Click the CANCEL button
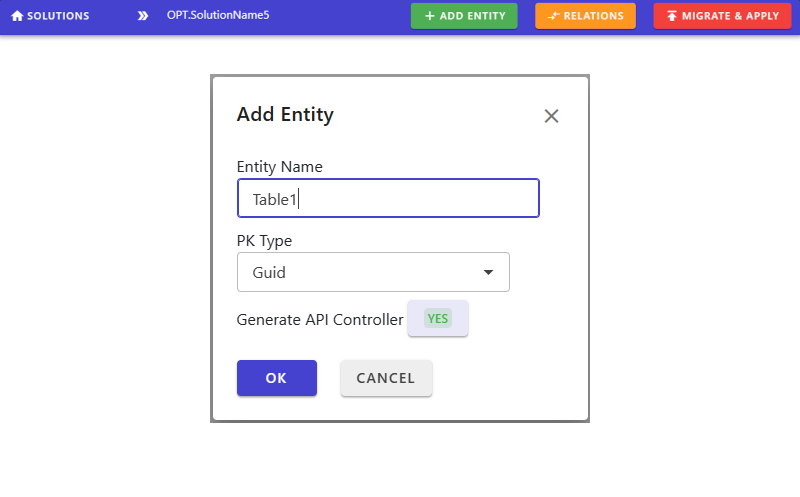The width and height of the screenshot is (800, 497). 386,378
